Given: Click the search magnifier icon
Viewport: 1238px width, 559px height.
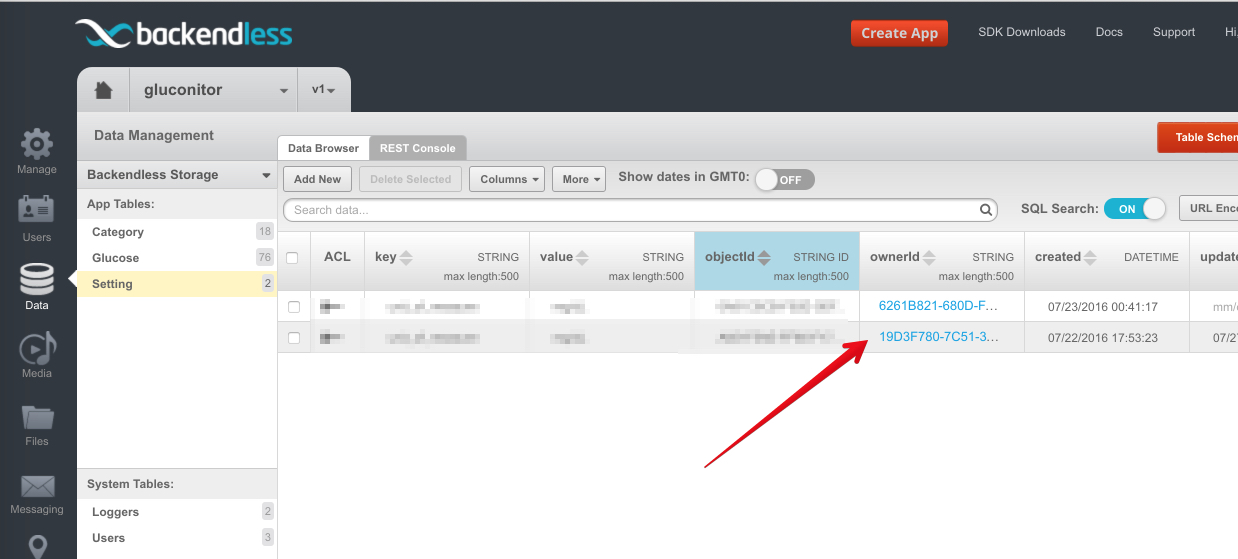Looking at the screenshot, I should click(986, 210).
